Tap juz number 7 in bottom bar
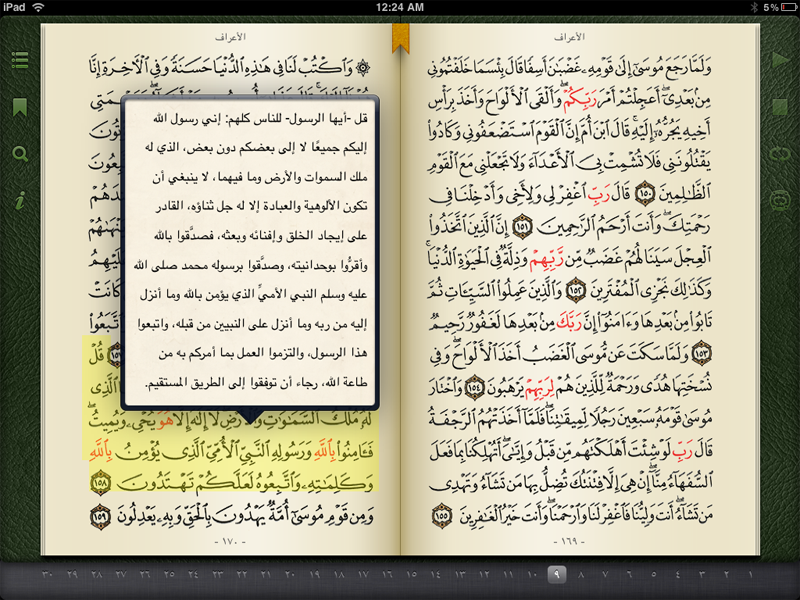This screenshot has width=800, height=600. coord(605,574)
